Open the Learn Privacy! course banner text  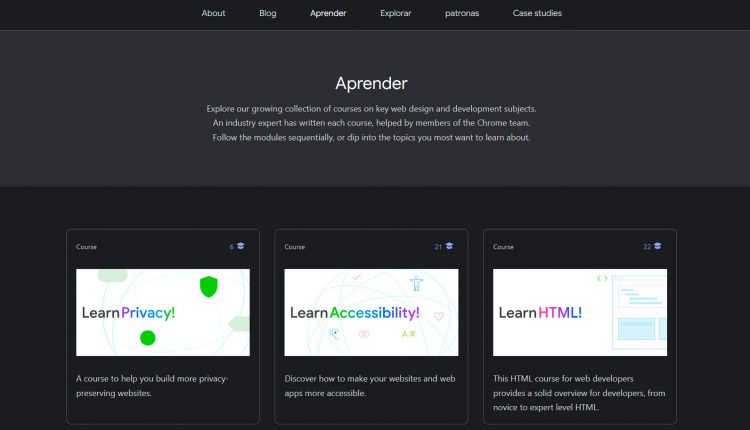point(128,313)
